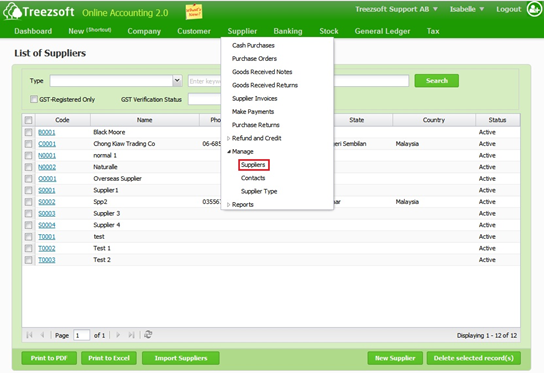This screenshot has width=544, height=373.
Task: Open the Banking menu
Action: 288,31
